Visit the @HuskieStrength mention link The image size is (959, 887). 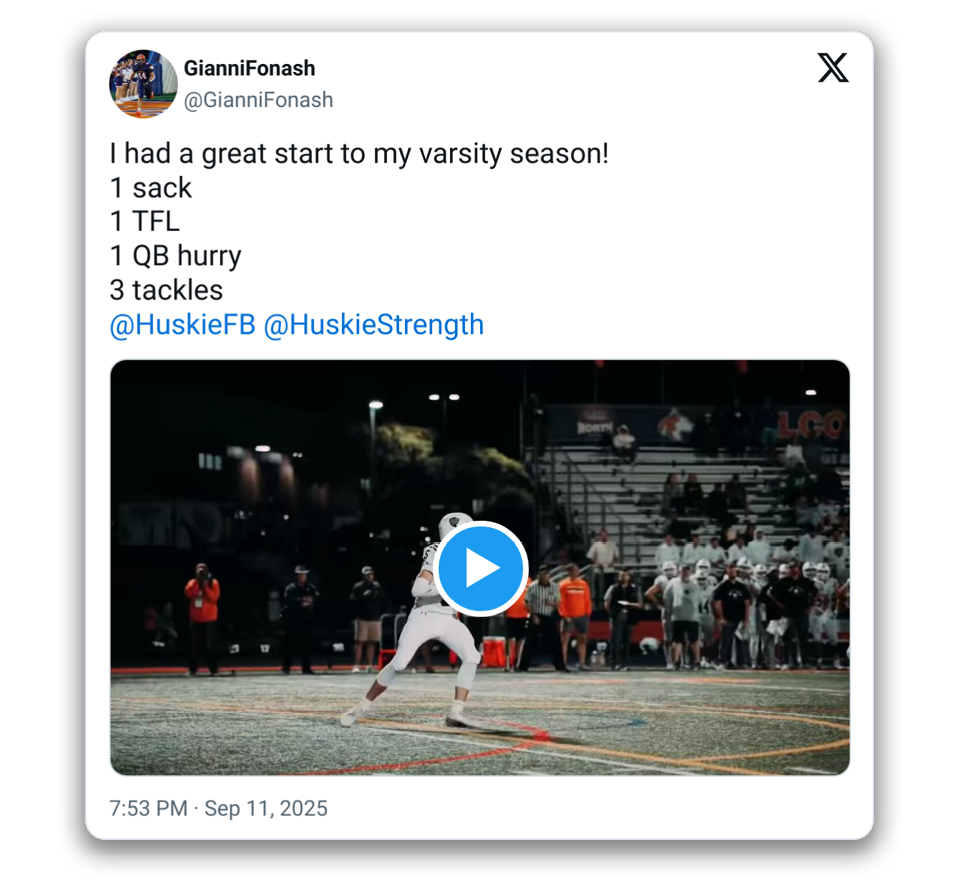tap(373, 325)
